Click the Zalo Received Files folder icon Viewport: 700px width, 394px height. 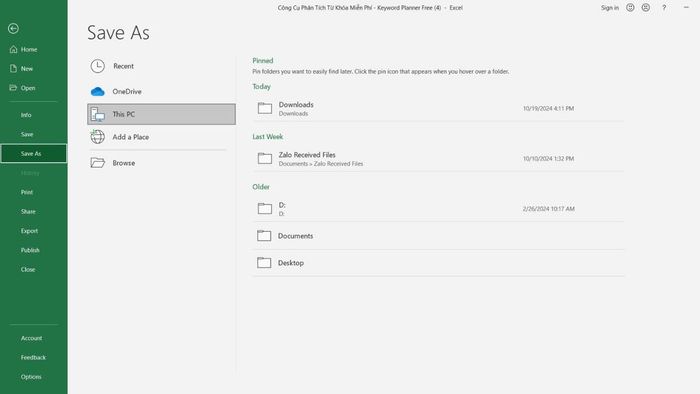click(265, 158)
